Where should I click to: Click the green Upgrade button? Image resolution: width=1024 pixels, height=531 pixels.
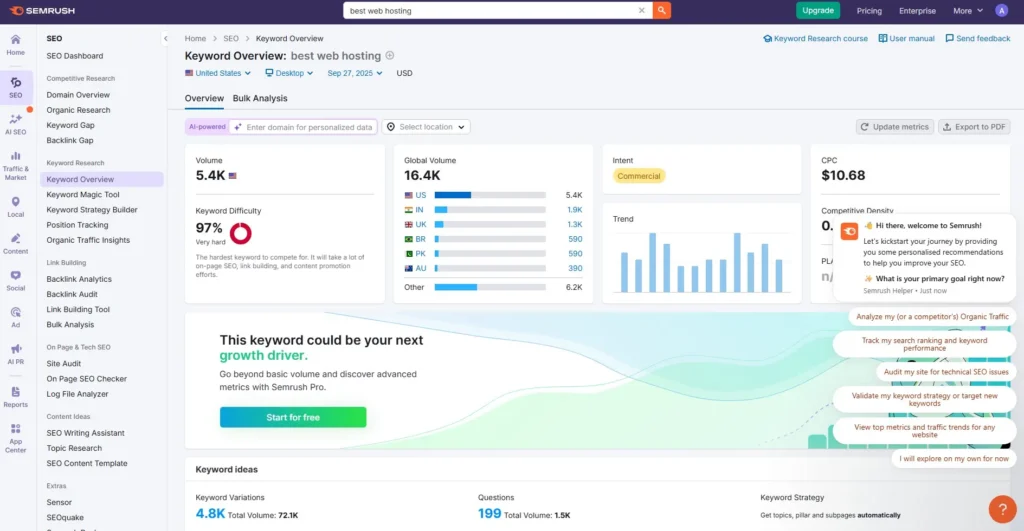(x=818, y=10)
